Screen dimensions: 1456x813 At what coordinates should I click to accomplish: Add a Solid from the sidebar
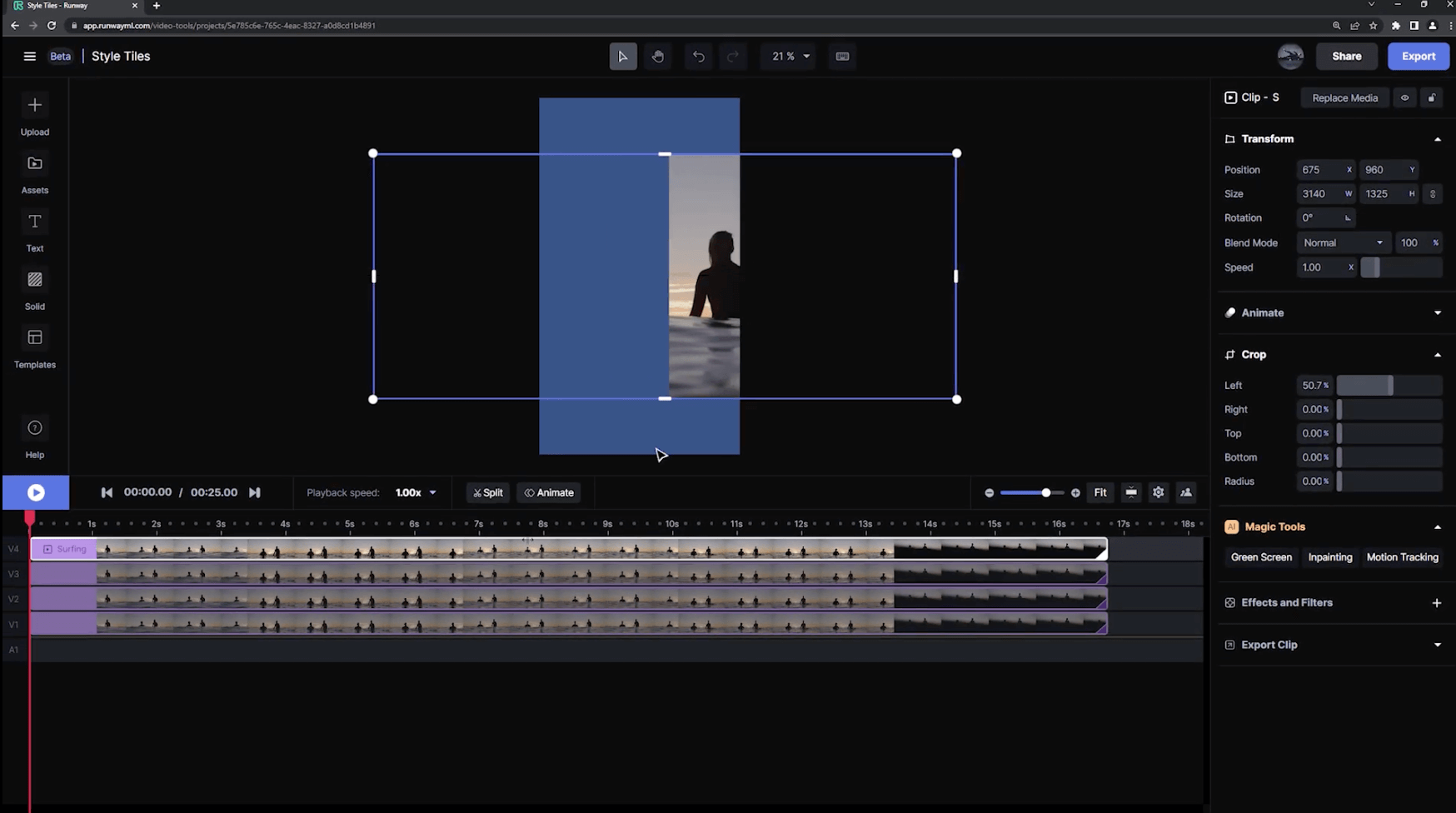pyautogui.click(x=34, y=290)
